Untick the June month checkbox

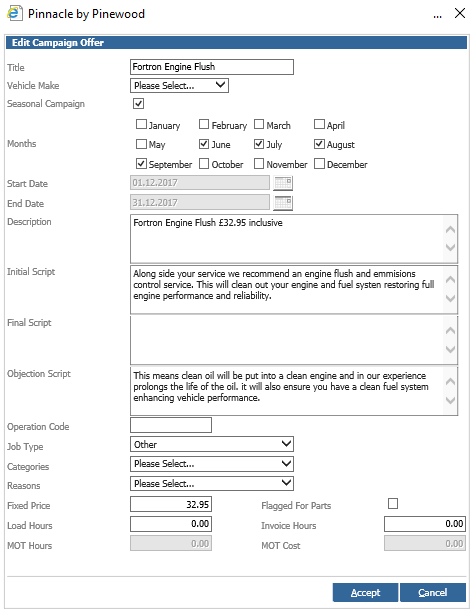(x=204, y=144)
